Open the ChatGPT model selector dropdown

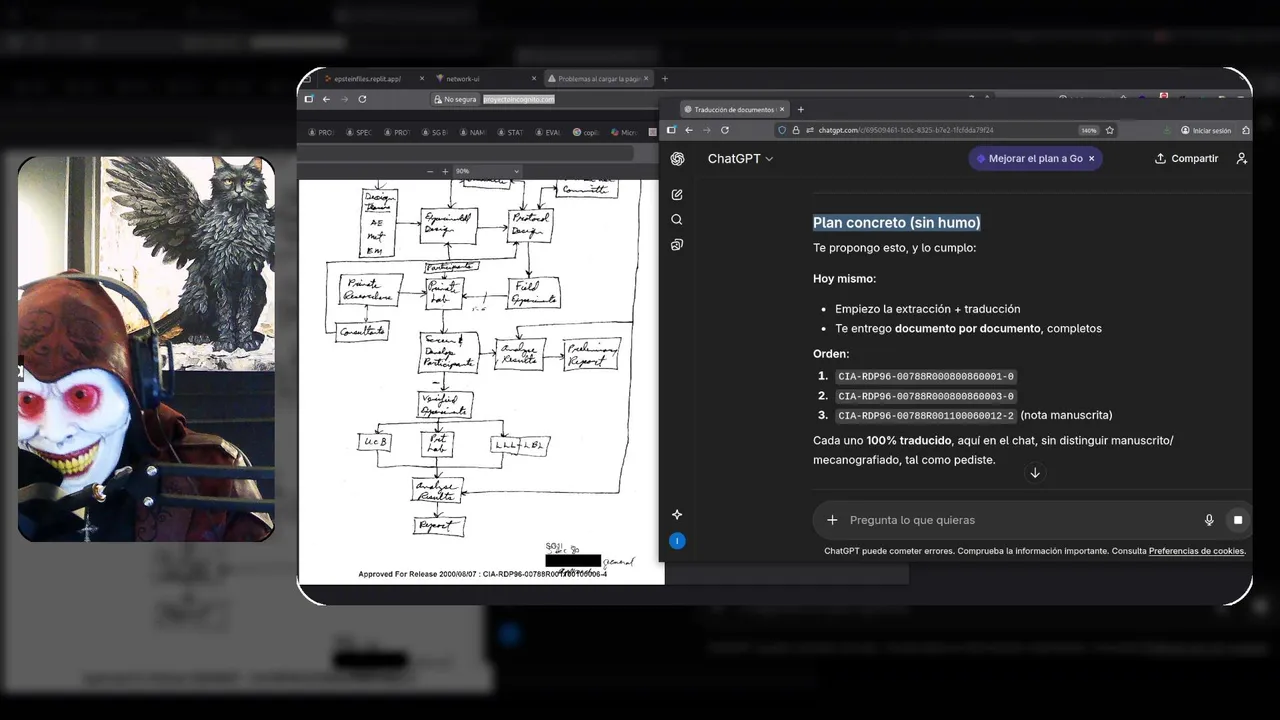tap(741, 159)
